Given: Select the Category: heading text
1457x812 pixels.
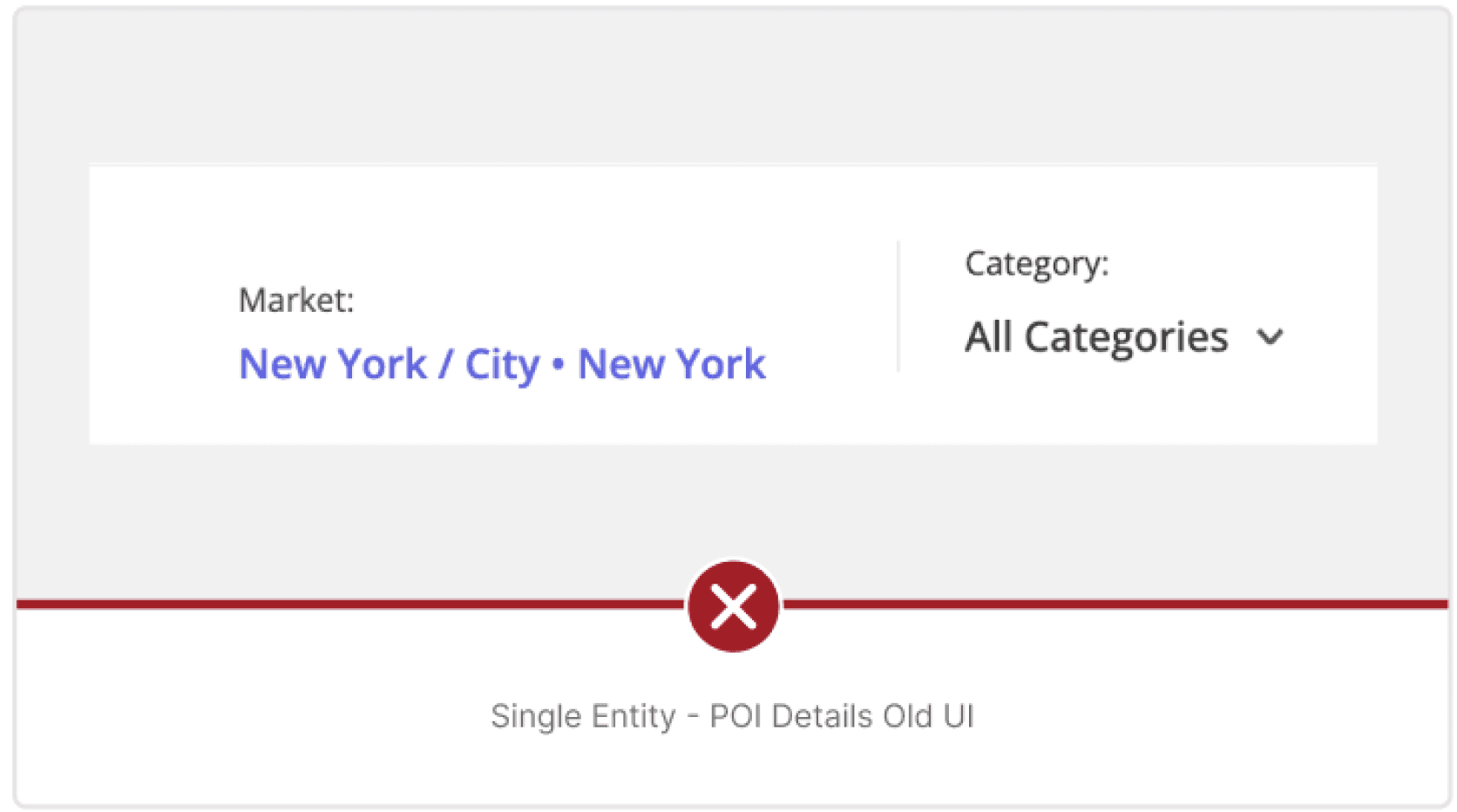Looking at the screenshot, I should pos(1036,263).
